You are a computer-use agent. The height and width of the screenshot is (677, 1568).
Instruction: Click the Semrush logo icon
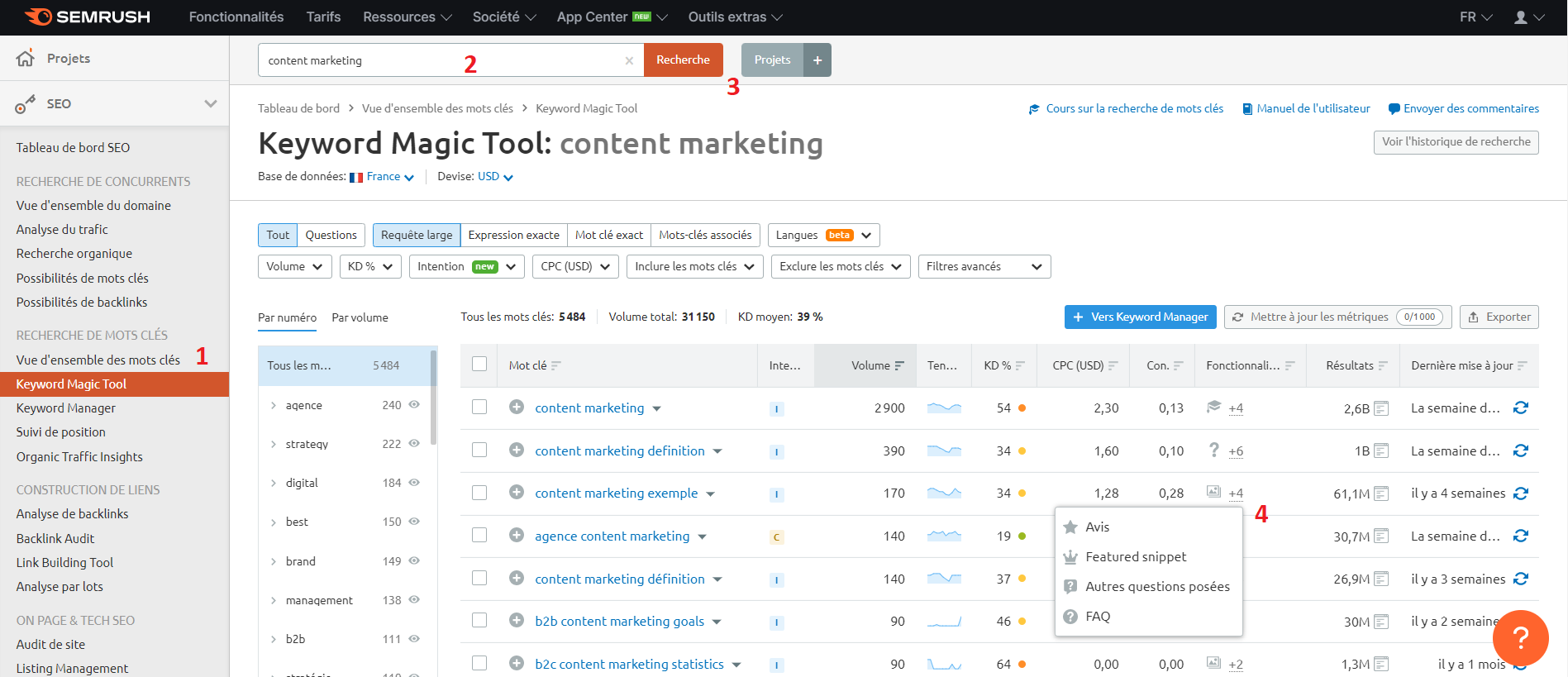coord(39,17)
